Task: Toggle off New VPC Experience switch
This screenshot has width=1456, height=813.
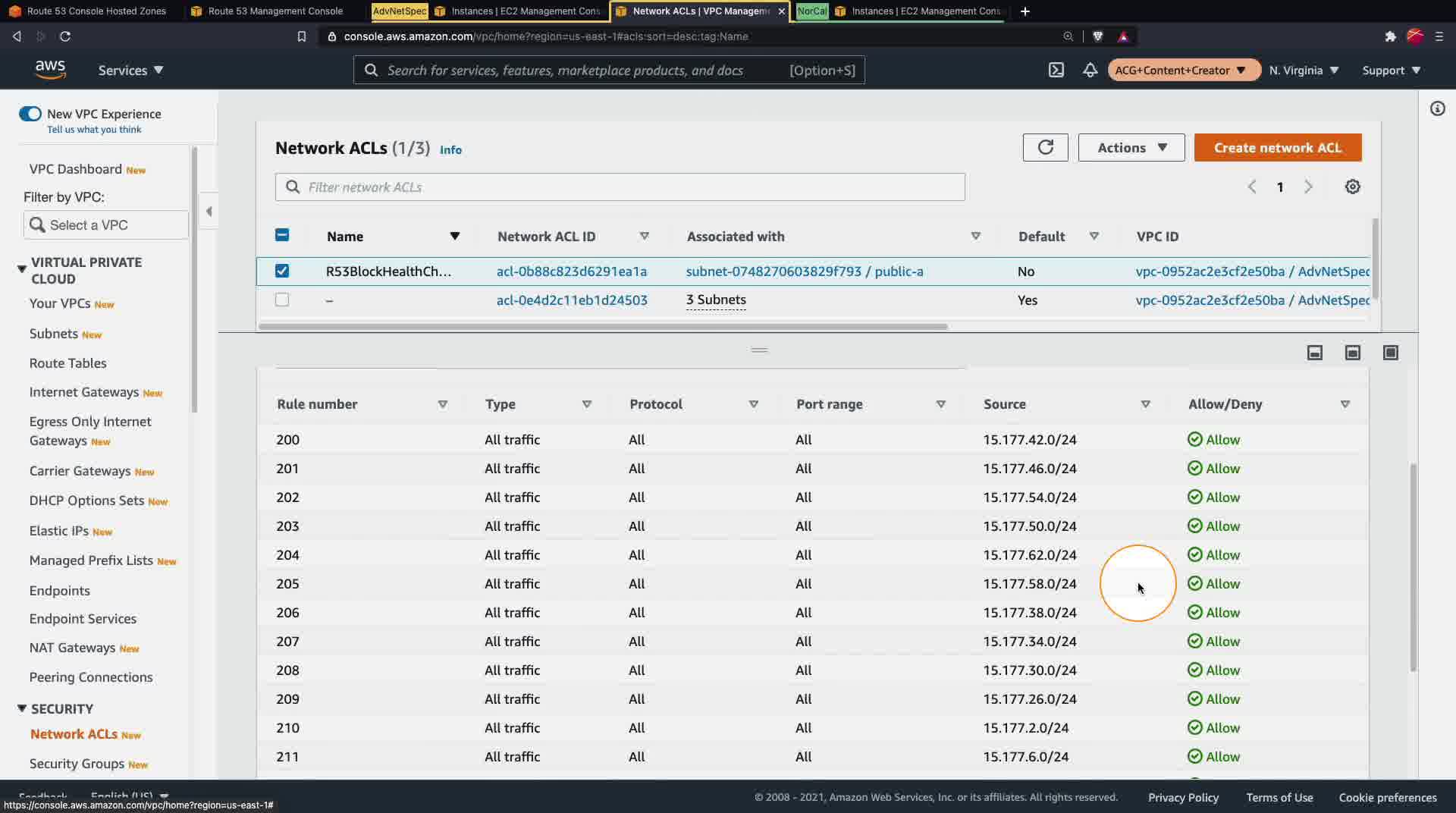Action: tap(30, 114)
